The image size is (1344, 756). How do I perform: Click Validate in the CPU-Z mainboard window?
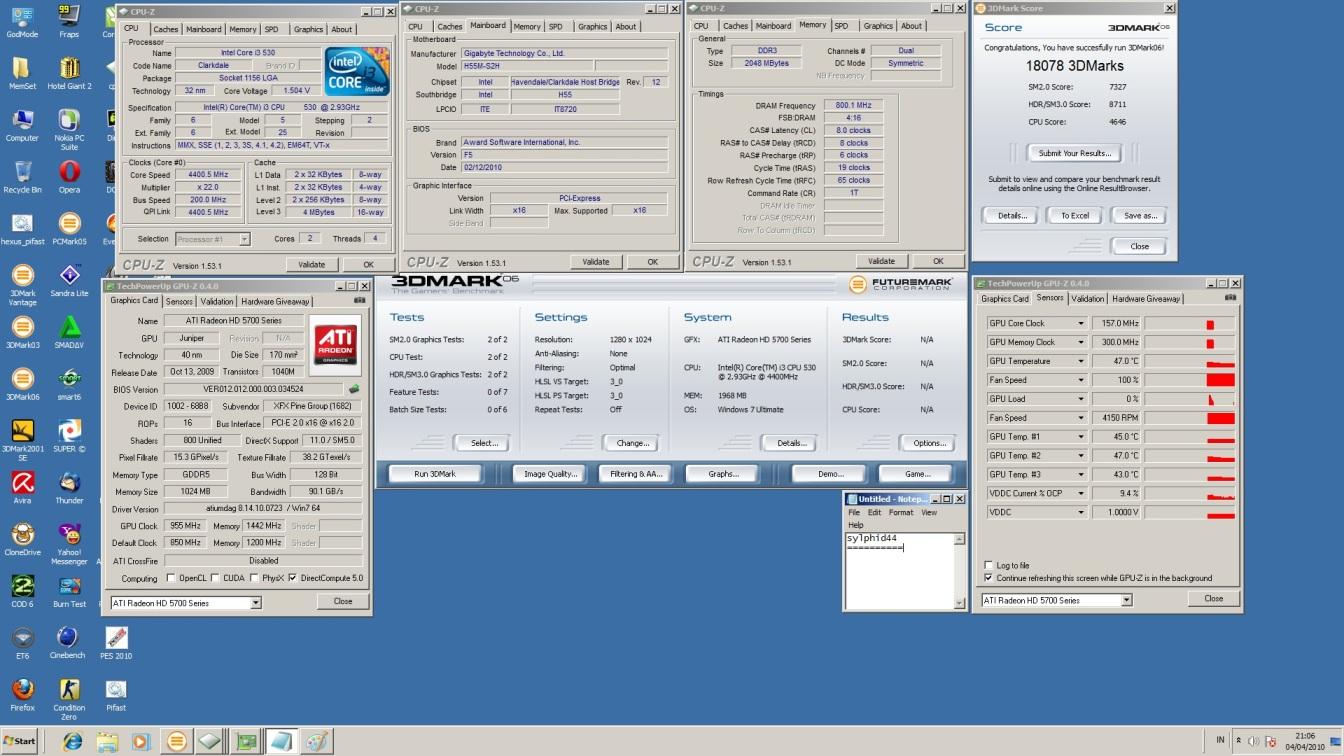(596, 262)
